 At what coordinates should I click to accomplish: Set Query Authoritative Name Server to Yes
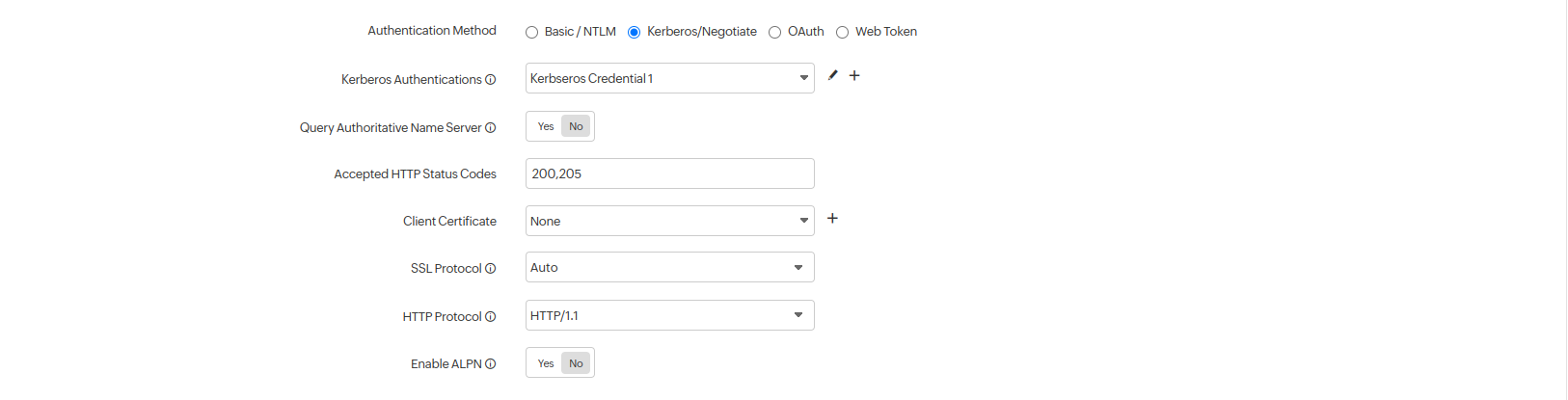pyautogui.click(x=546, y=126)
